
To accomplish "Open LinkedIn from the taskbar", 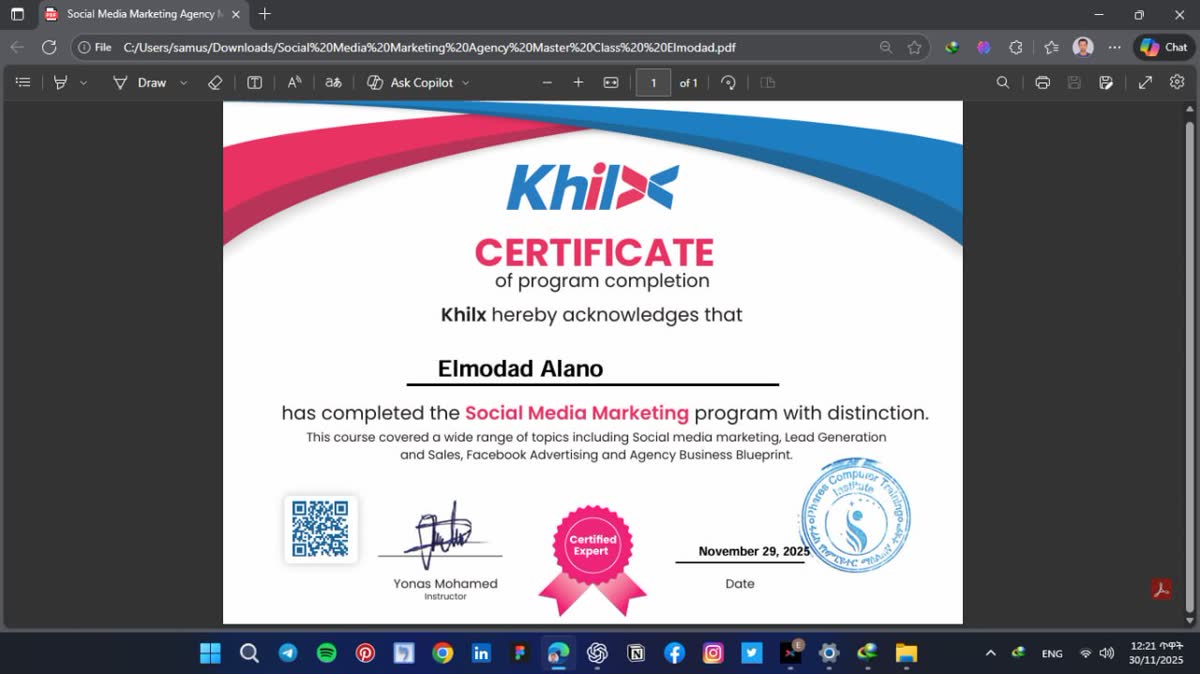I will [481, 653].
